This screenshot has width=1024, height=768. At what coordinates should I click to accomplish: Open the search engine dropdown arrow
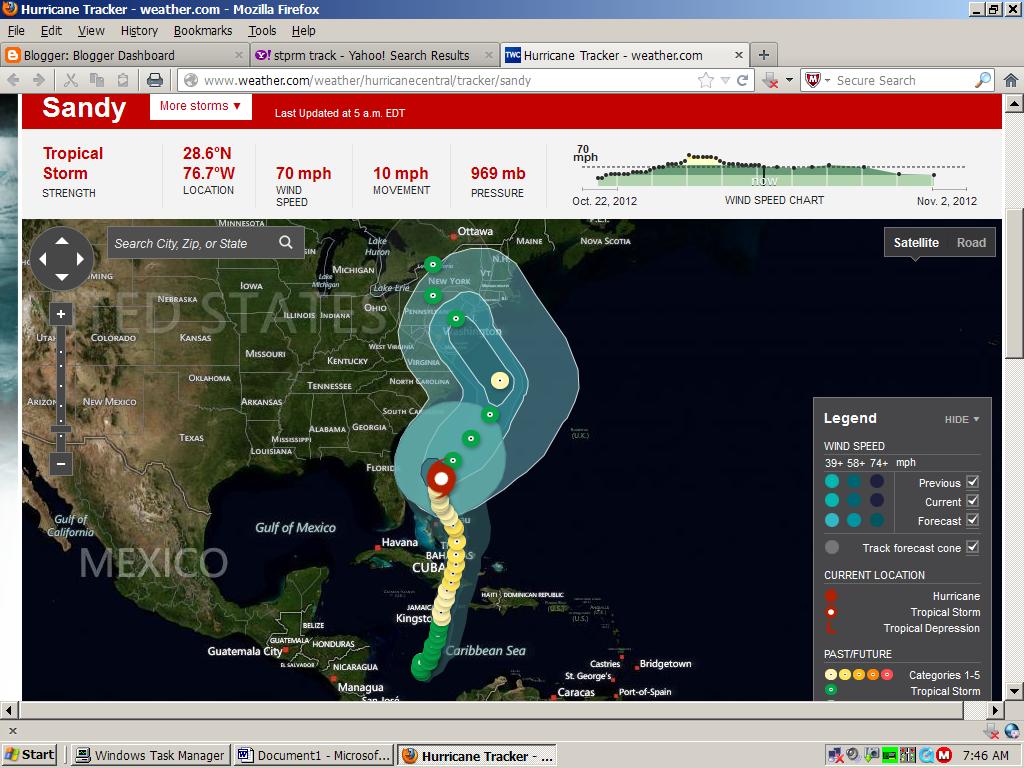coord(827,80)
